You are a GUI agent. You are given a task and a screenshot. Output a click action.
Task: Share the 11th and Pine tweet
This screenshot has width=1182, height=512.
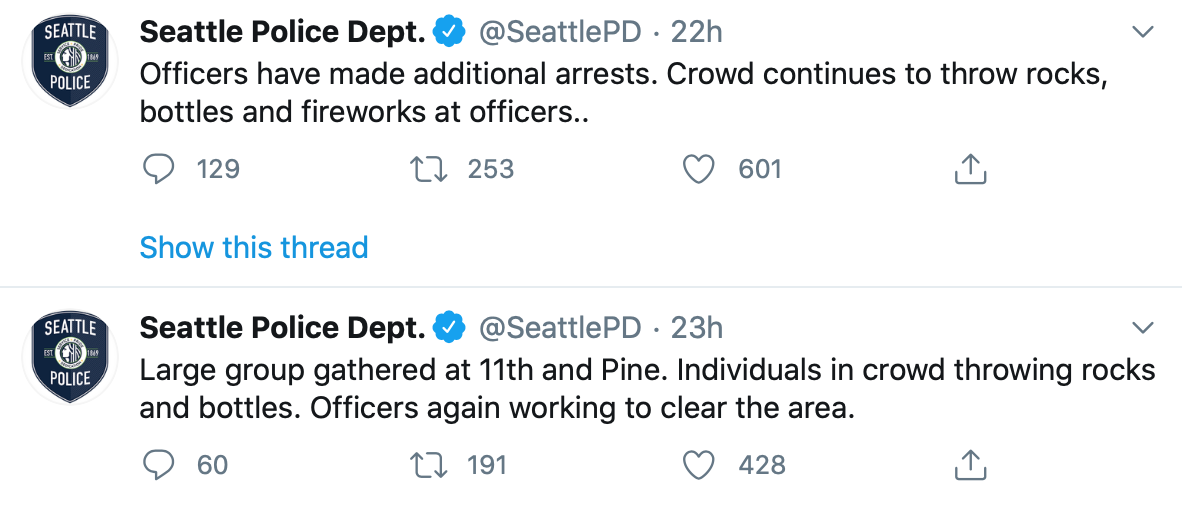970,465
